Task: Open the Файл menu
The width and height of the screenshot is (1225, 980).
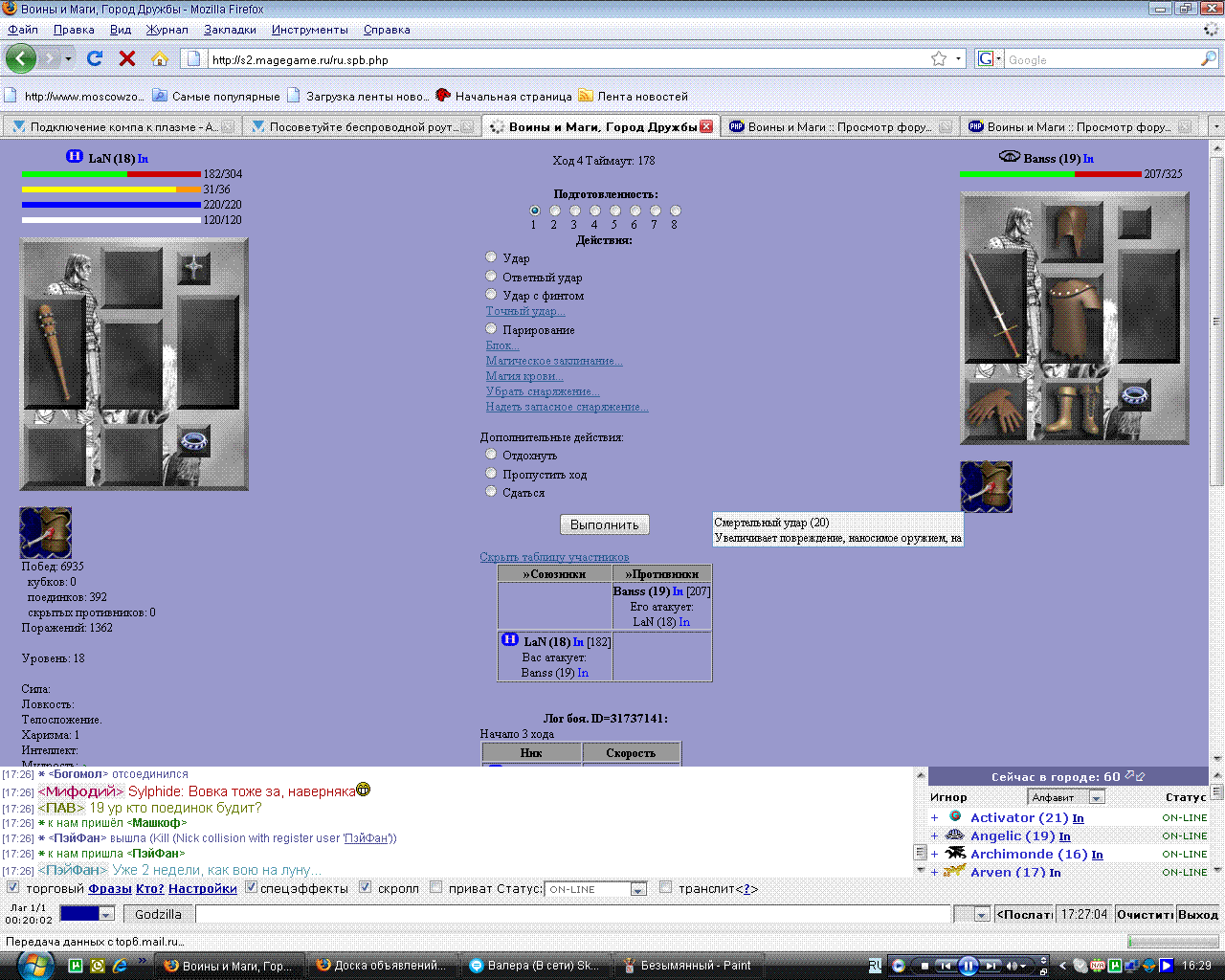Action: point(23,30)
